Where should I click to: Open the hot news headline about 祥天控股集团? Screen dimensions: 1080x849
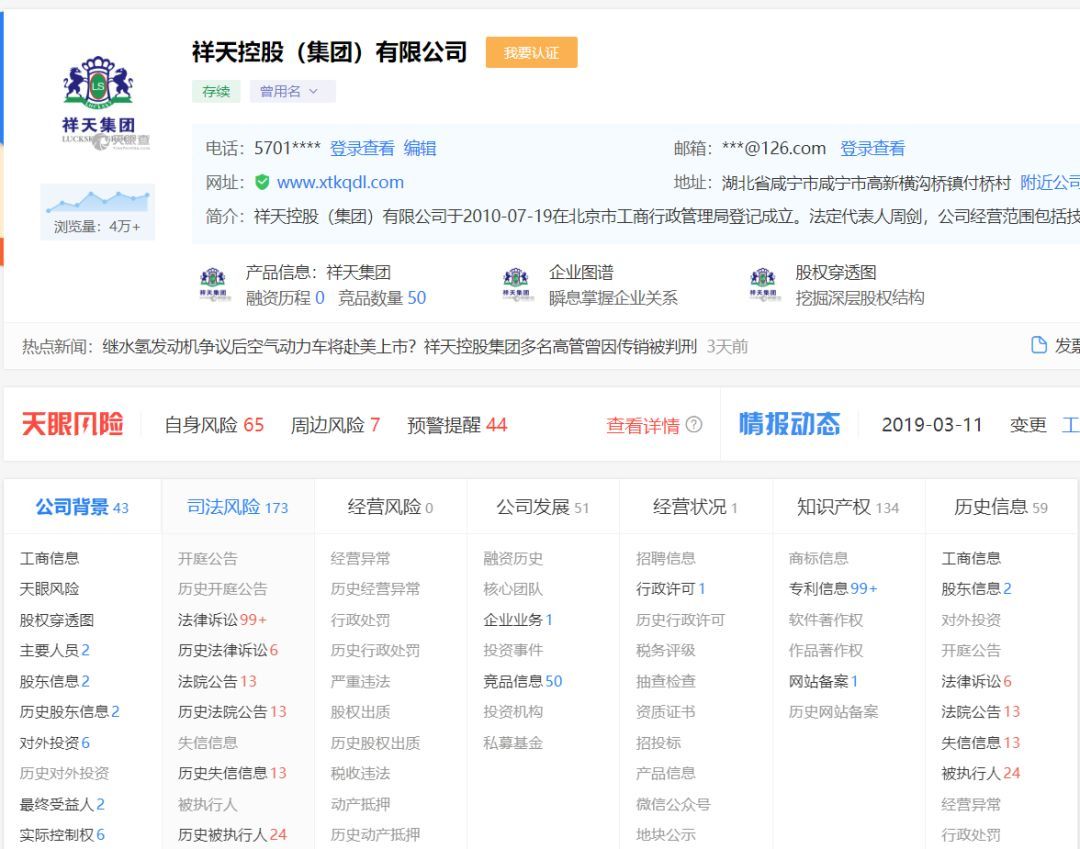(x=399, y=346)
